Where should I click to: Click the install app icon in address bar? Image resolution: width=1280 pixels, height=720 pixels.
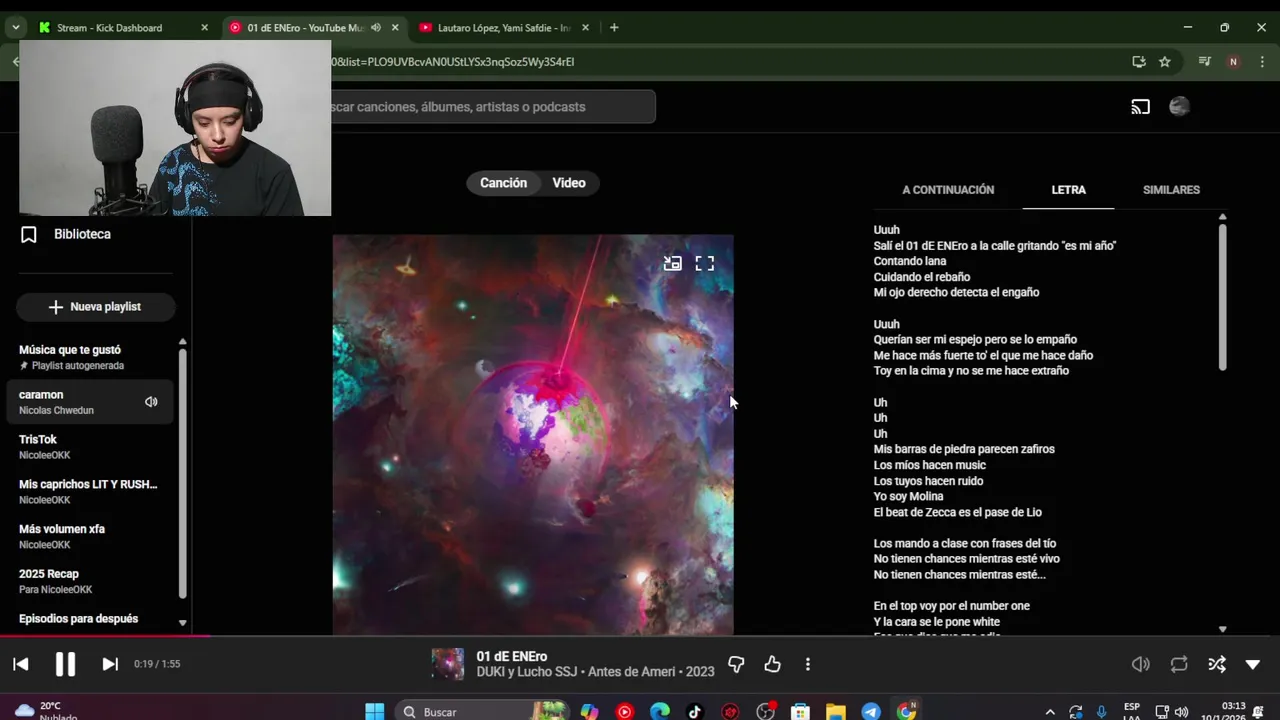pyautogui.click(x=1139, y=62)
